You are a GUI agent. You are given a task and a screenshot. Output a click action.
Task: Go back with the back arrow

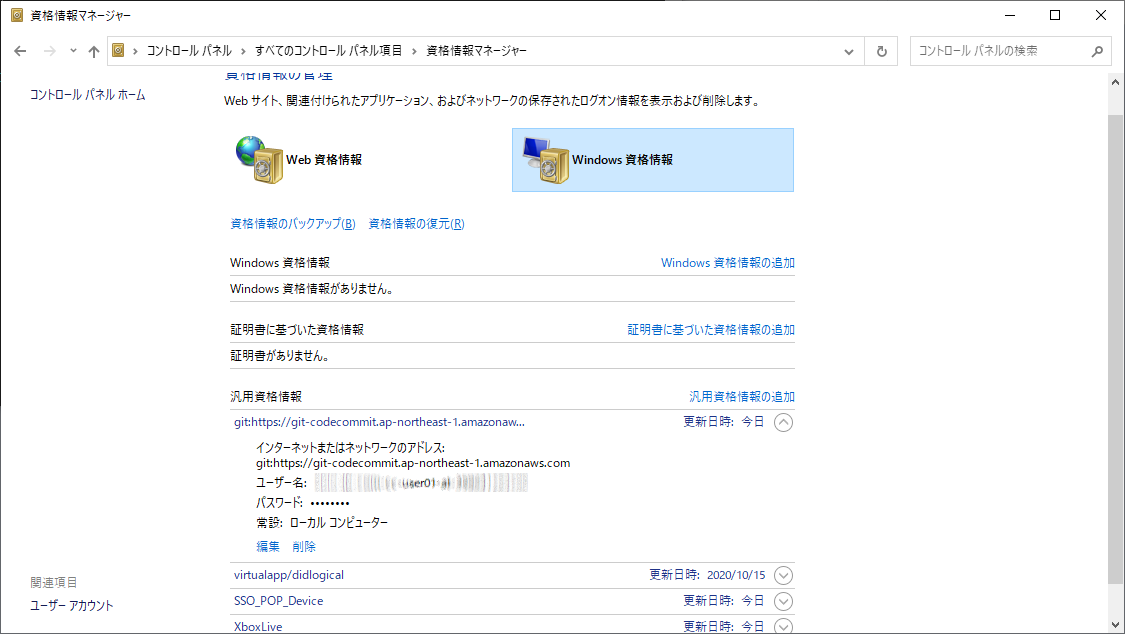pos(20,51)
